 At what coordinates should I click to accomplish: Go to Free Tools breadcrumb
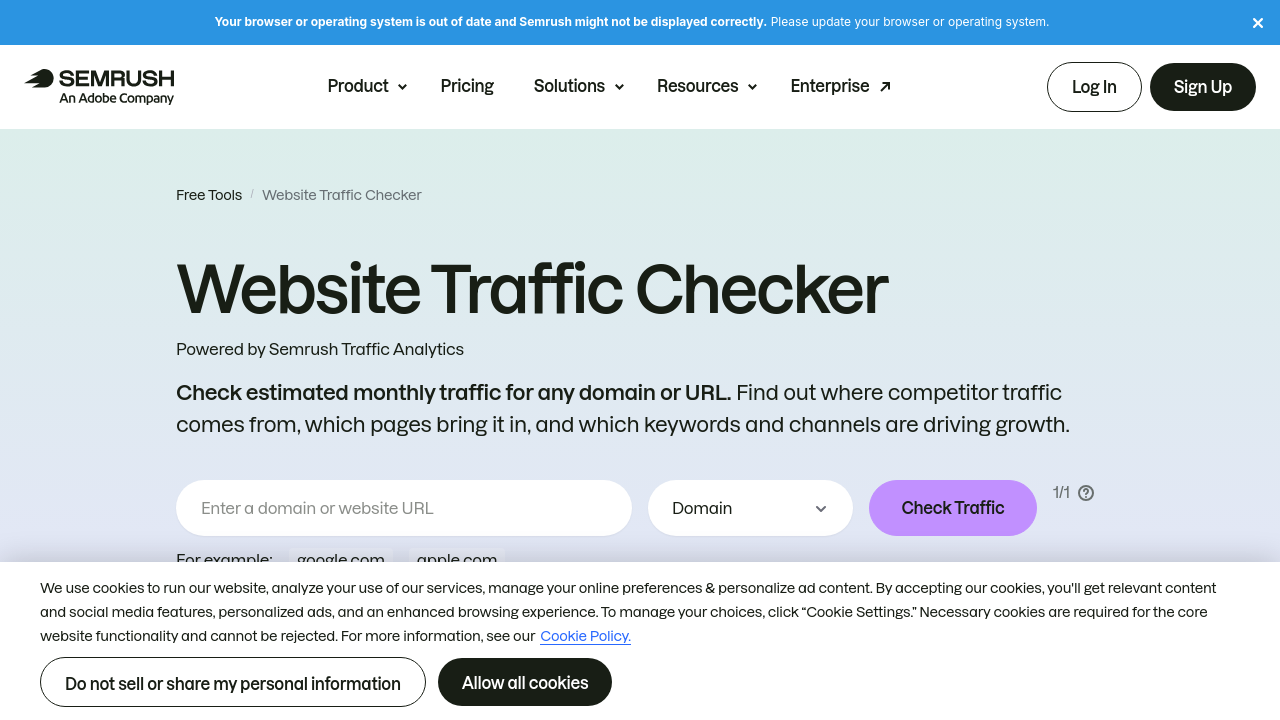point(209,195)
